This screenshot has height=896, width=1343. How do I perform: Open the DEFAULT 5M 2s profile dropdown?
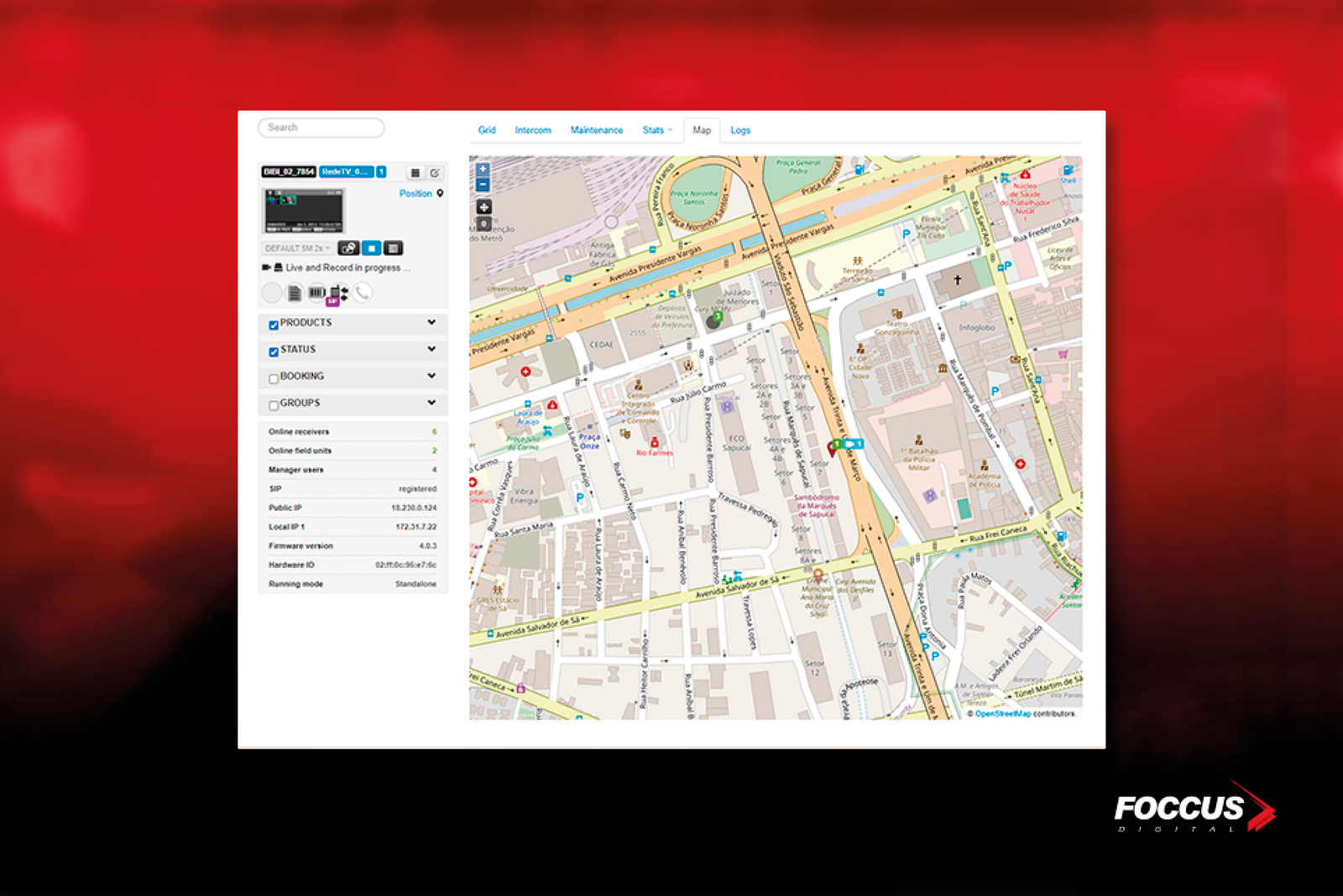(x=297, y=248)
